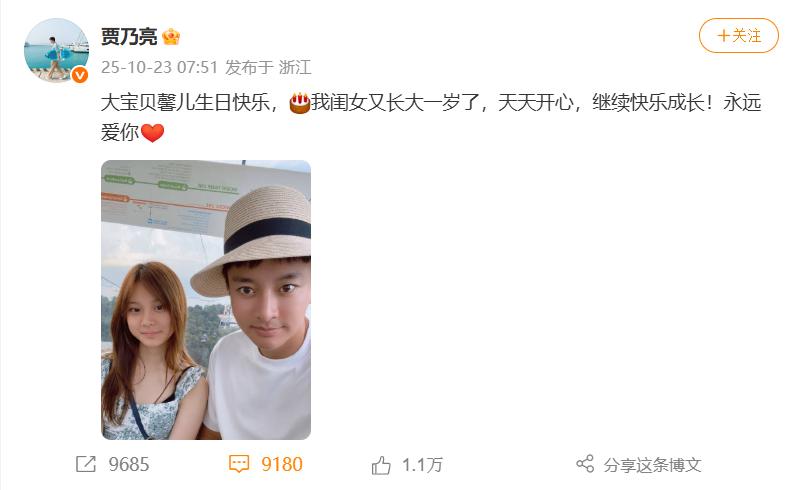This screenshot has width=802, height=490.
Task: Click the share nodes icon
Action: [x=585, y=464]
